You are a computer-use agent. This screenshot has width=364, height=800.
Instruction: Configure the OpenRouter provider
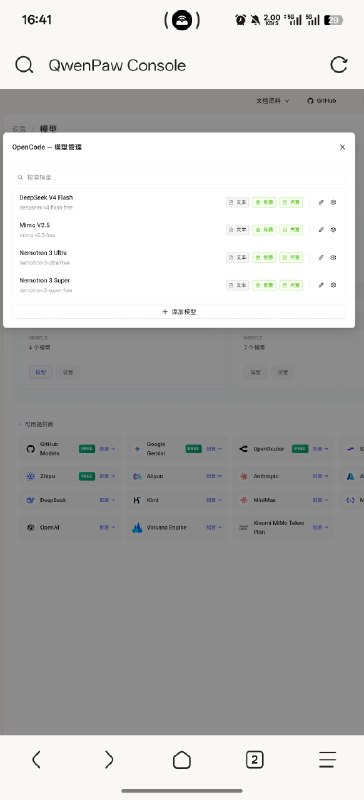point(321,449)
